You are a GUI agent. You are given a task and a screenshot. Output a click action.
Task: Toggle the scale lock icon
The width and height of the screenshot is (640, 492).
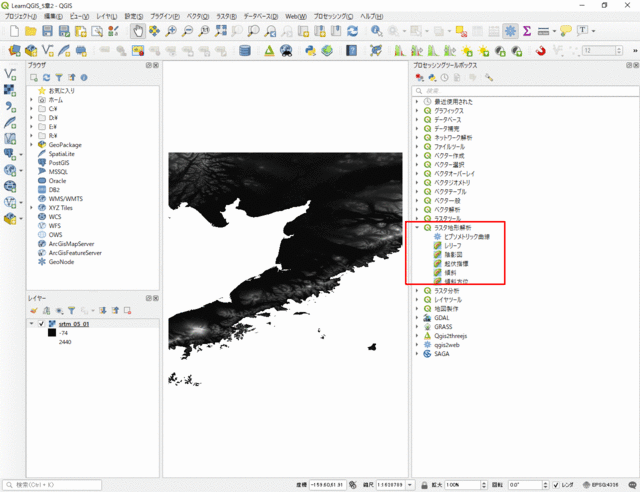pos(424,485)
